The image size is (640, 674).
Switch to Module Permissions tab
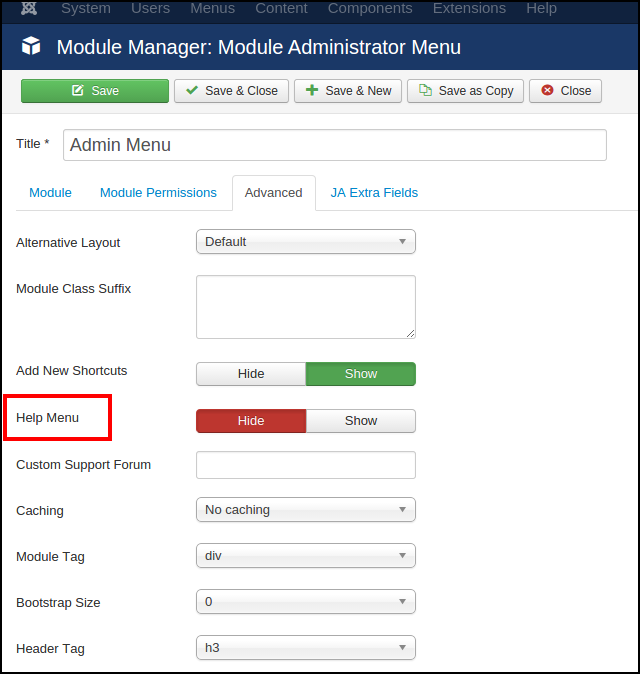coord(158,193)
